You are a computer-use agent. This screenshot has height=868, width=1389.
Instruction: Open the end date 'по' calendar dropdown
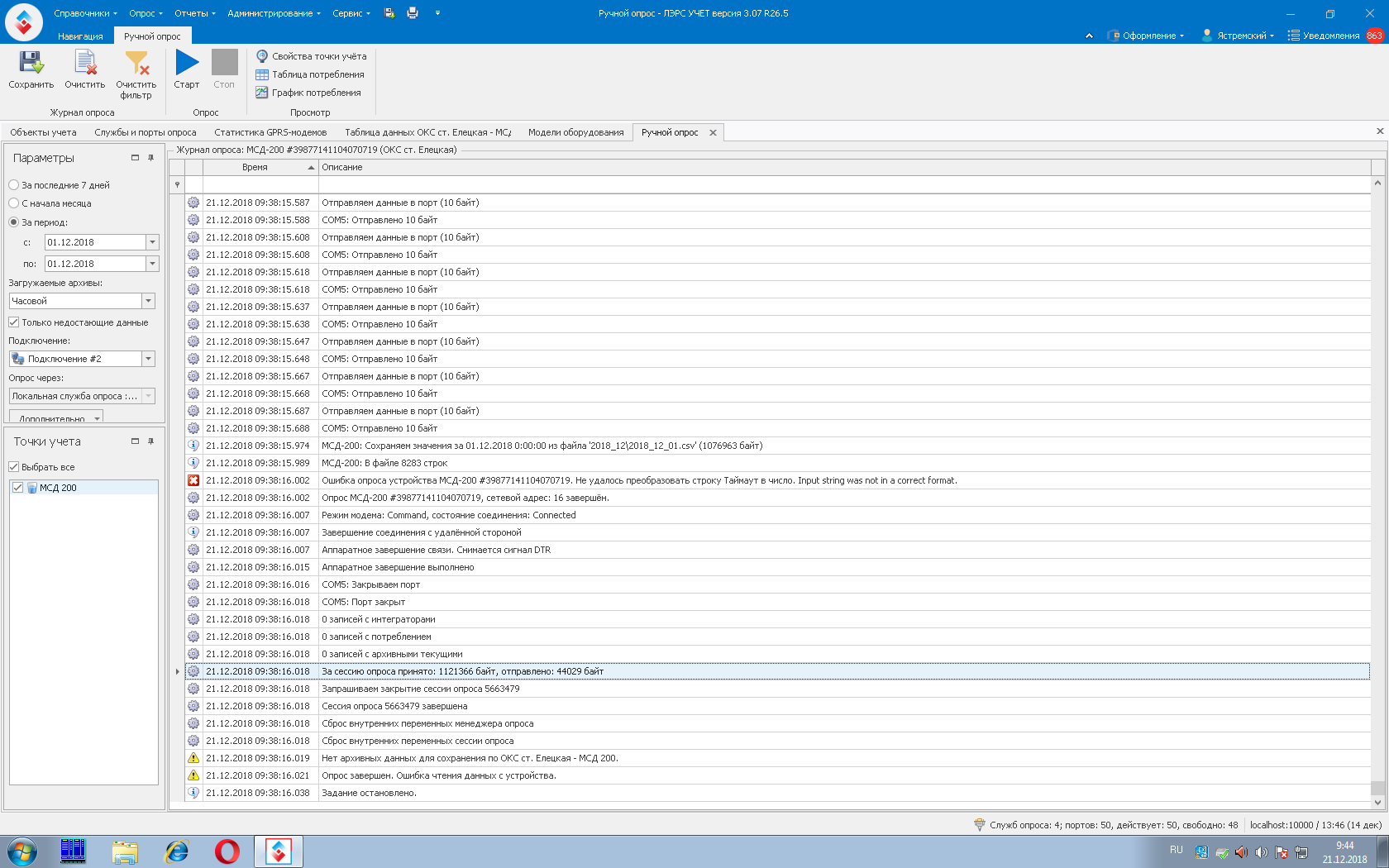(x=152, y=264)
